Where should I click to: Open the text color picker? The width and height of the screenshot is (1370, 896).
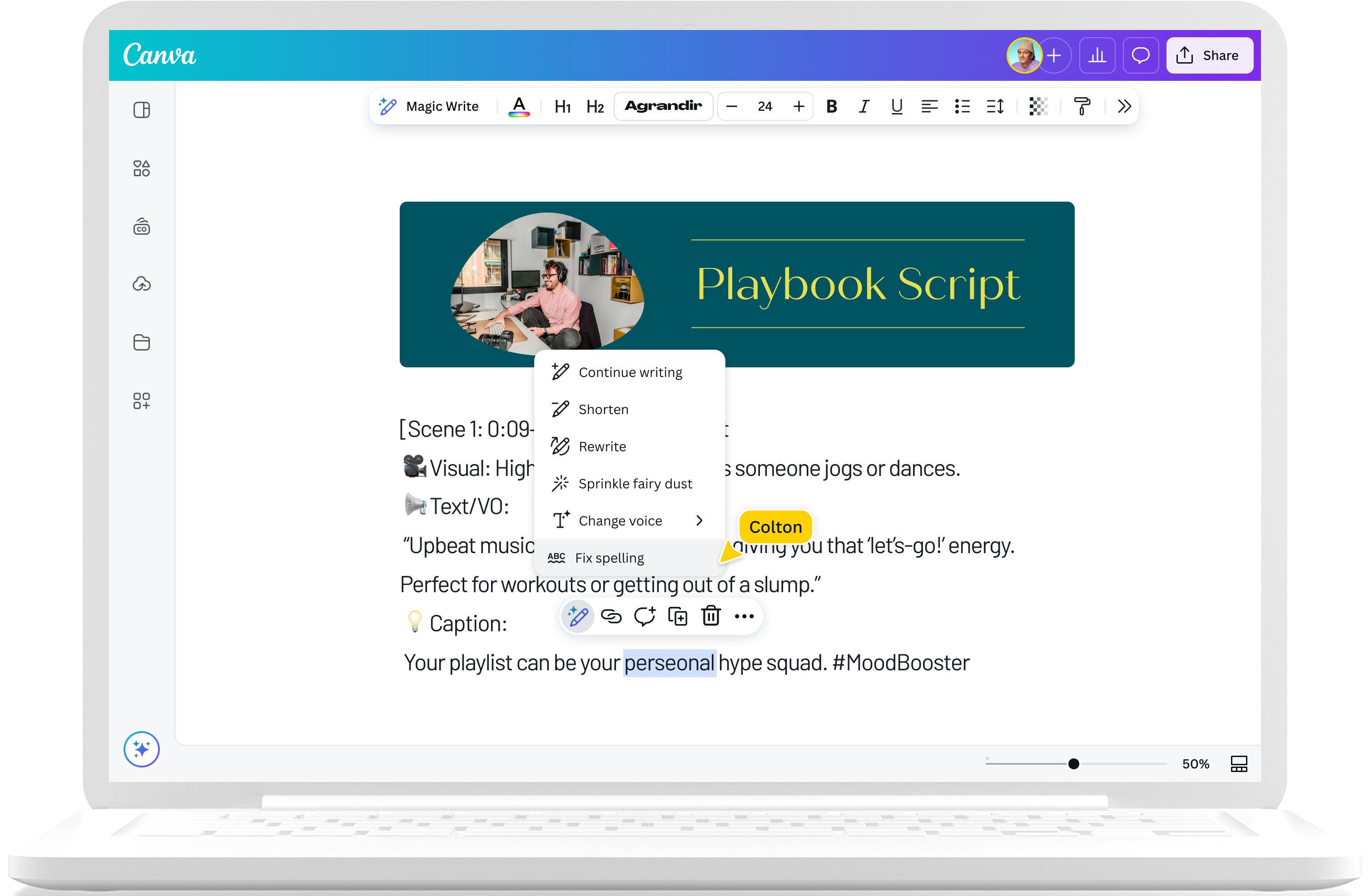(519, 106)
